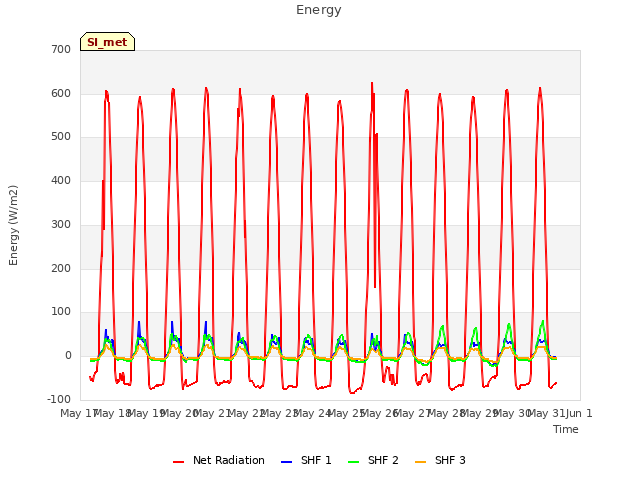This screenshot has height=480, width=640.
Task: Click the orange SHF 3 legend swatch
Action: (x=420, y=462)
